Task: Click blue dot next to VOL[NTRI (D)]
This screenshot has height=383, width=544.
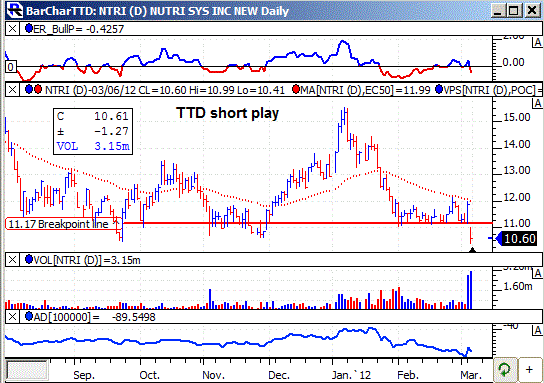Action: (29, 259)
